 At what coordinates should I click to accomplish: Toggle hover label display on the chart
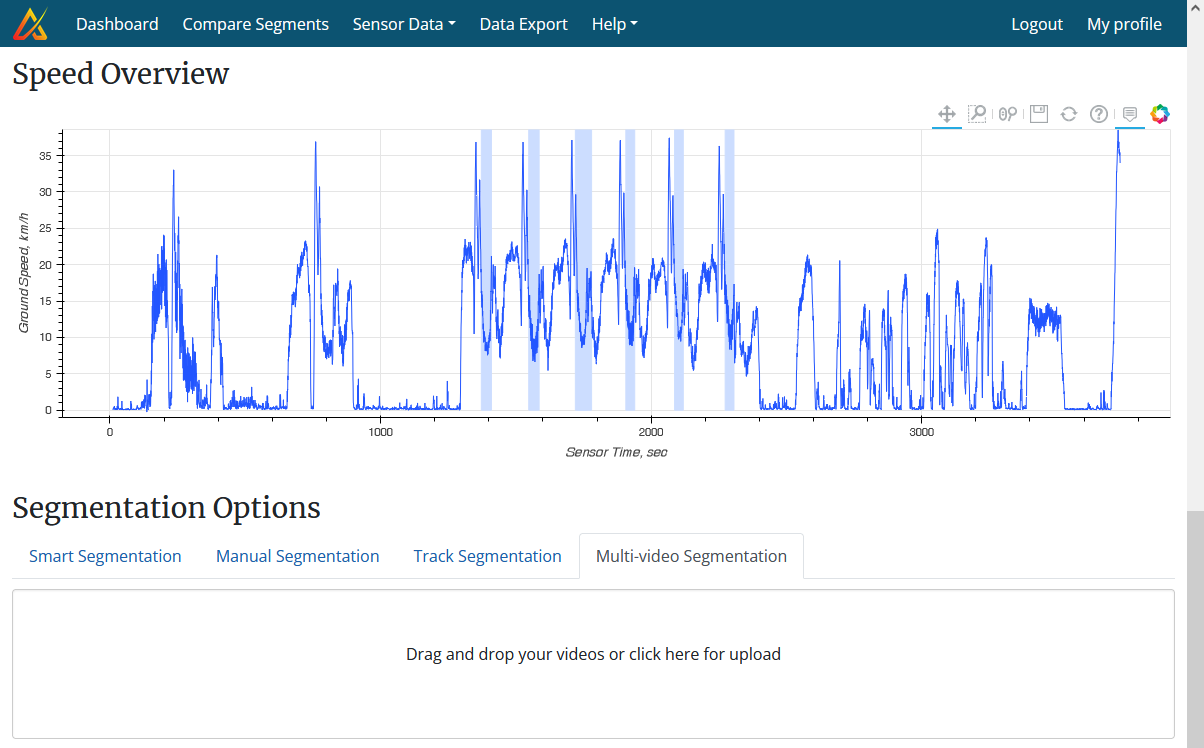coord(1129,113)
